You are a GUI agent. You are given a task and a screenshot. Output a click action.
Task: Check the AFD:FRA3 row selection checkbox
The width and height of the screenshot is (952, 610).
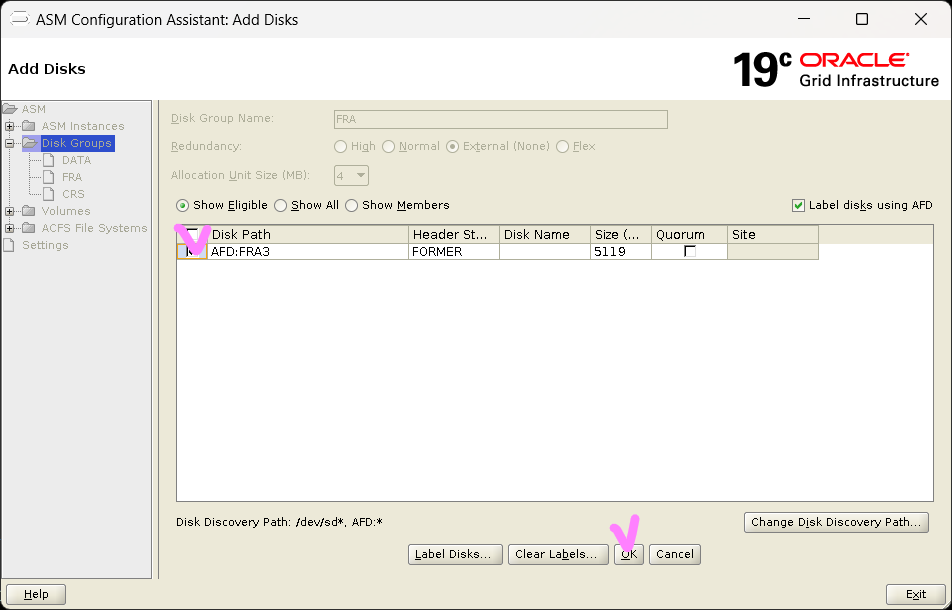(x=192, y=251)
